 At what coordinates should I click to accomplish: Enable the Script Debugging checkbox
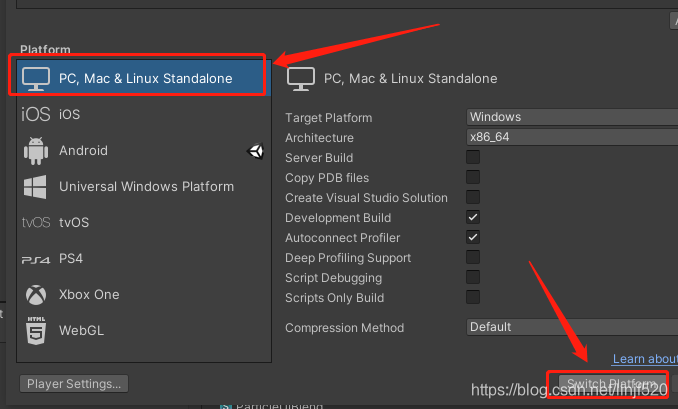[x=473, y=277]
